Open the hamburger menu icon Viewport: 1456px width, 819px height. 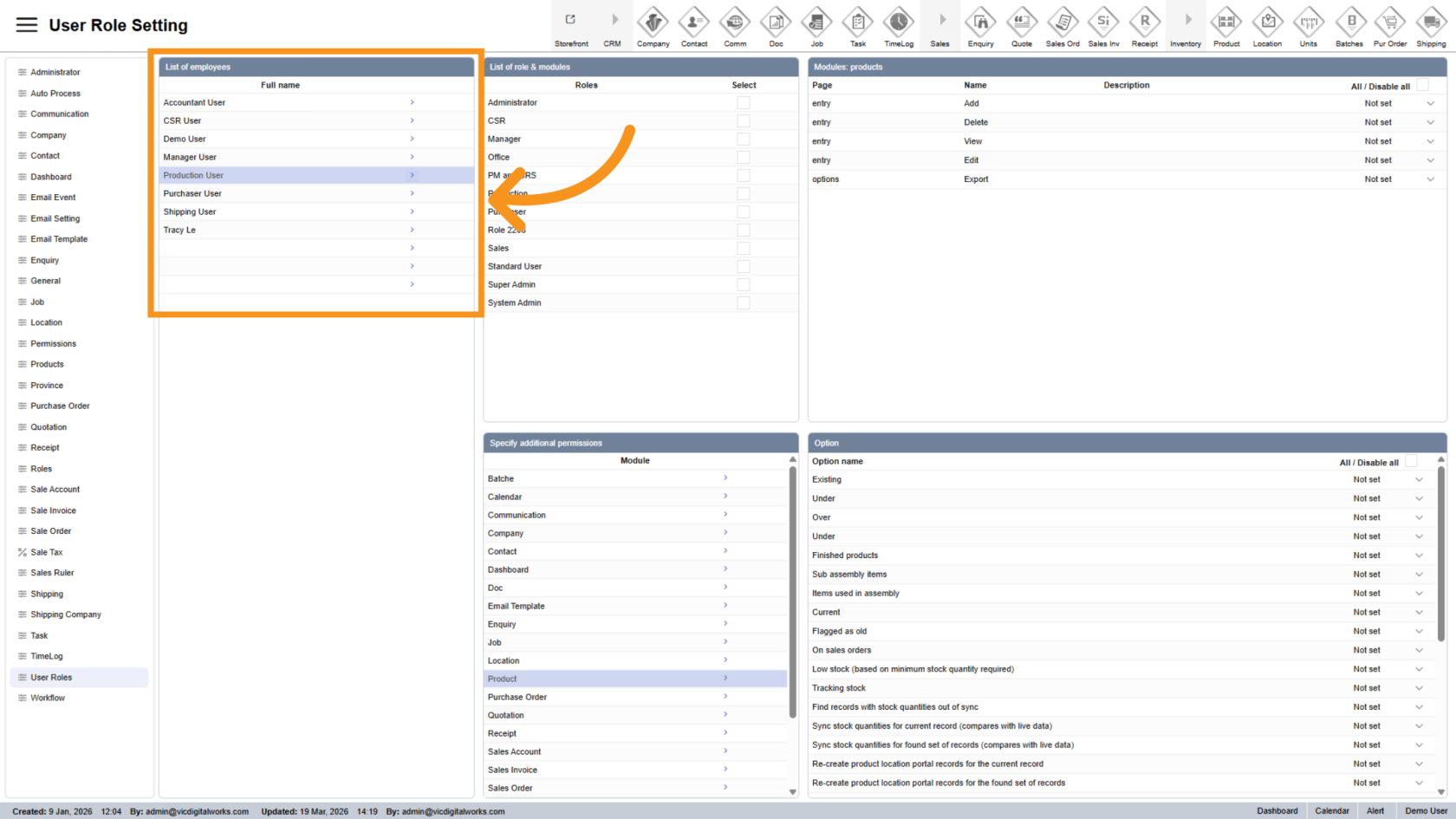point(27,25)
